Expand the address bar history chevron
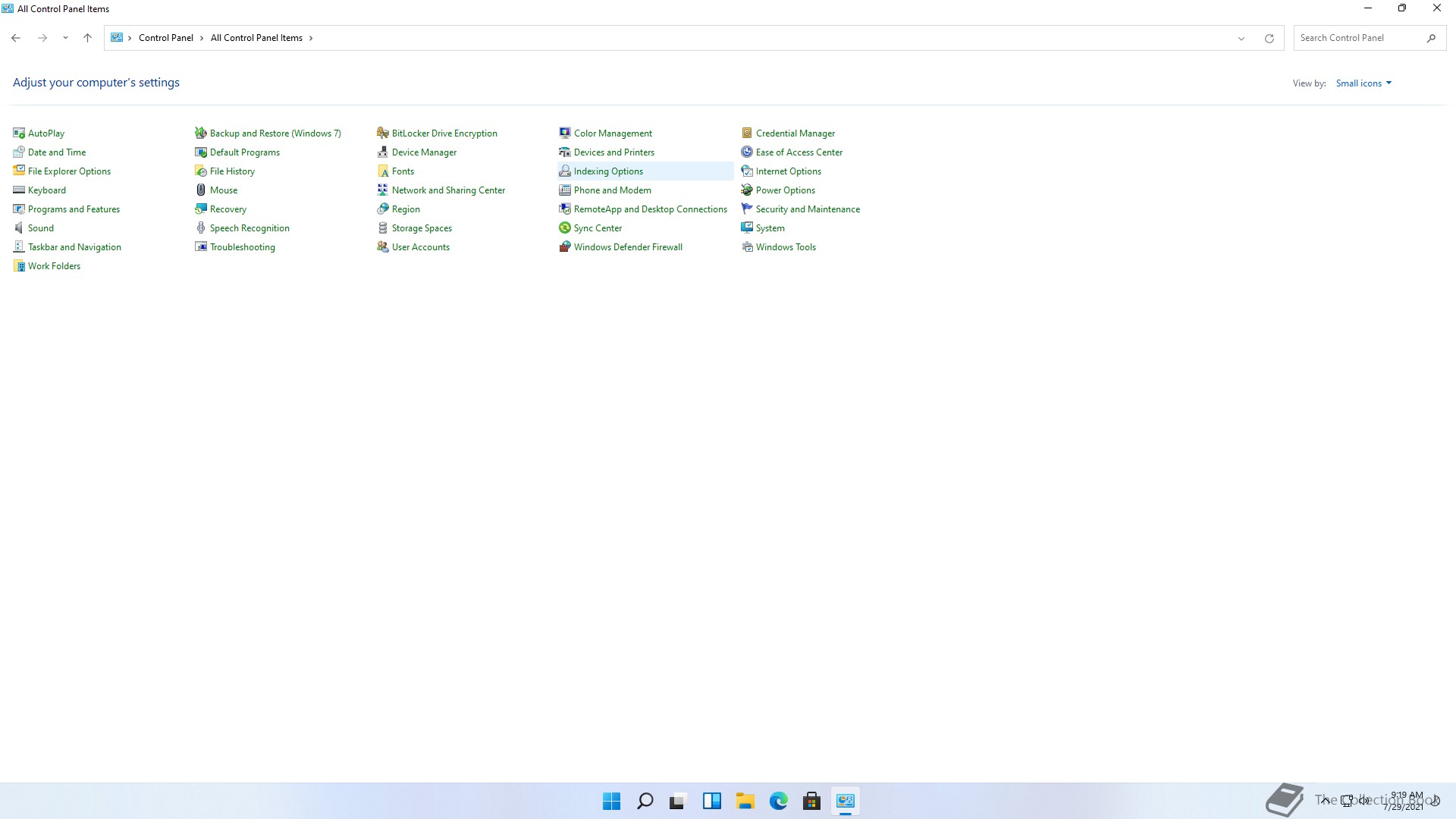This screenshot has height=819, width=1456. coord(1241,38)
